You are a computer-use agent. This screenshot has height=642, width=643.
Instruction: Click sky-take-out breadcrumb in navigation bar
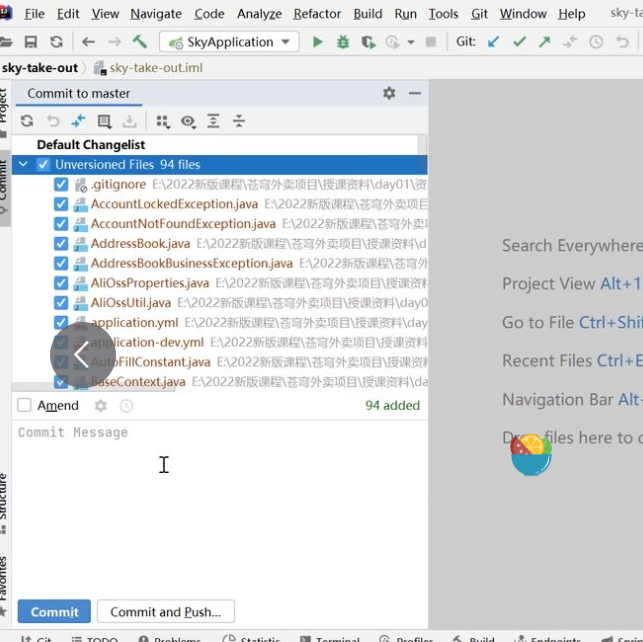point(39,68)
